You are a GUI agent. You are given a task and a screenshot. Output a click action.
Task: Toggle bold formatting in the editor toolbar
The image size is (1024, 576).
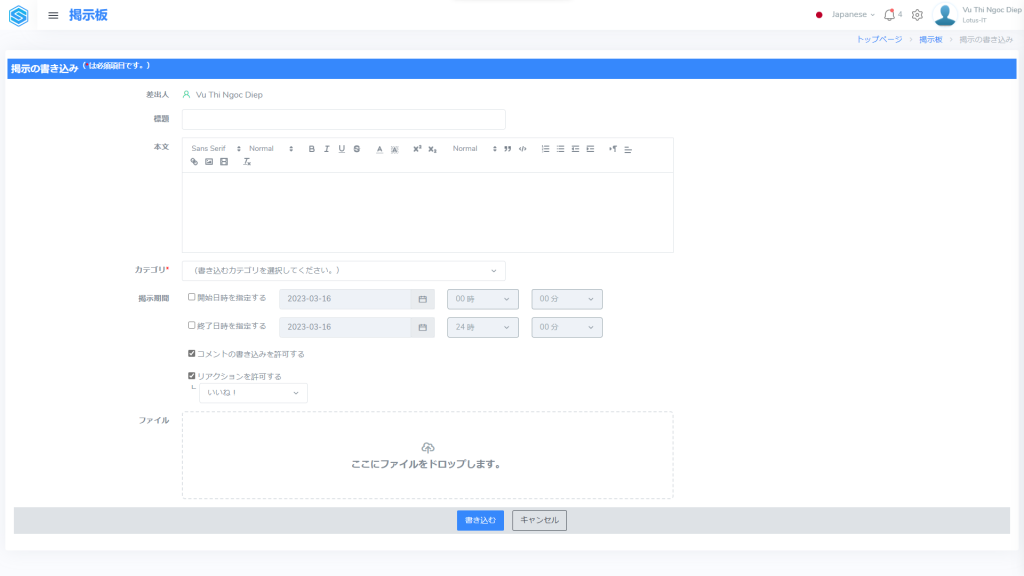click(311, 148)
